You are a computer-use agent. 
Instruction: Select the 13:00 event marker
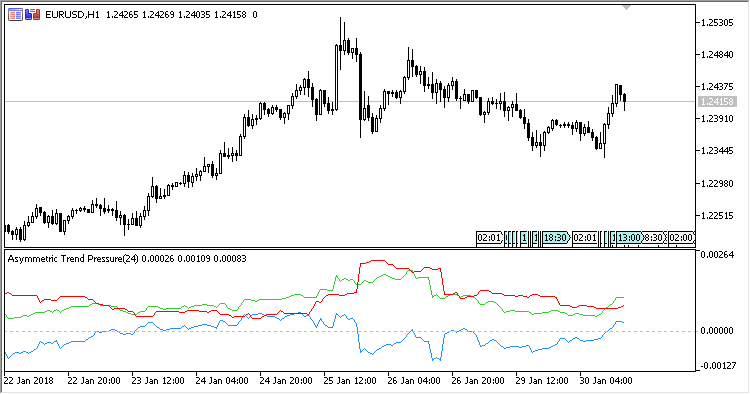coord(629,238)
